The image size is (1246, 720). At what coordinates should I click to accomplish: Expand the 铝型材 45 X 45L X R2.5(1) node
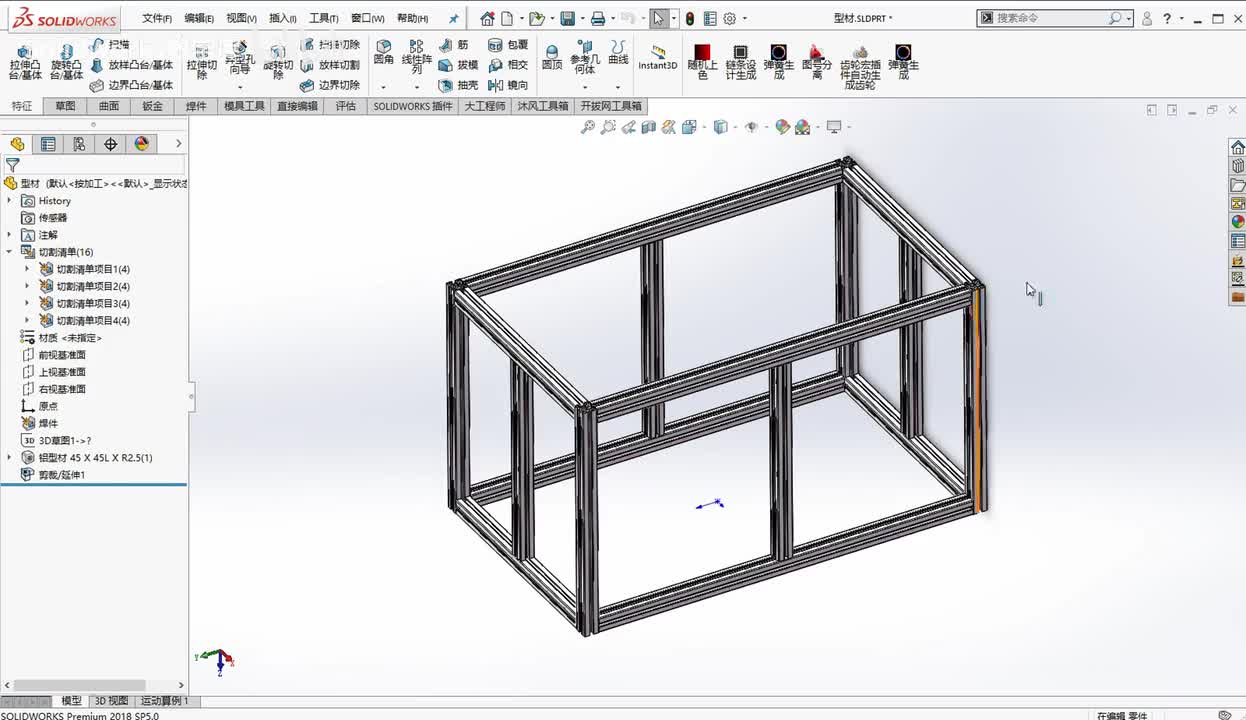click(10, 457)
